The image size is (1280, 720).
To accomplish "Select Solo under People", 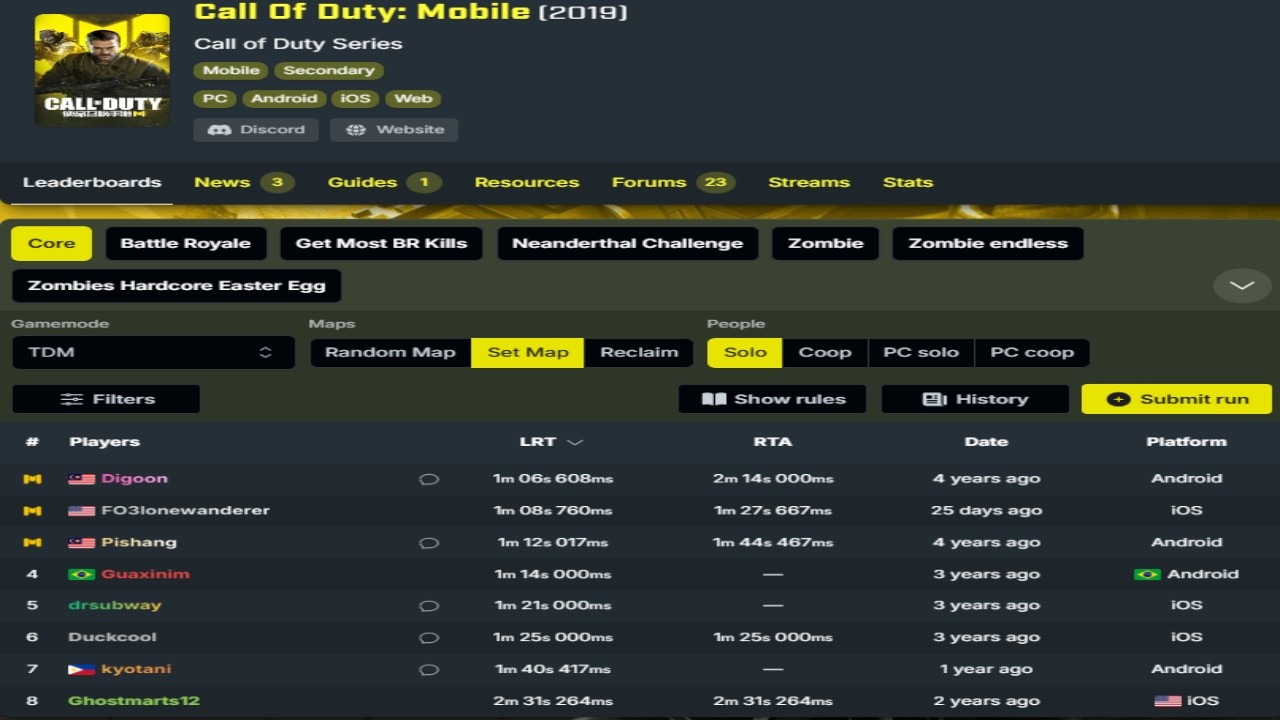I will [745, 352].
